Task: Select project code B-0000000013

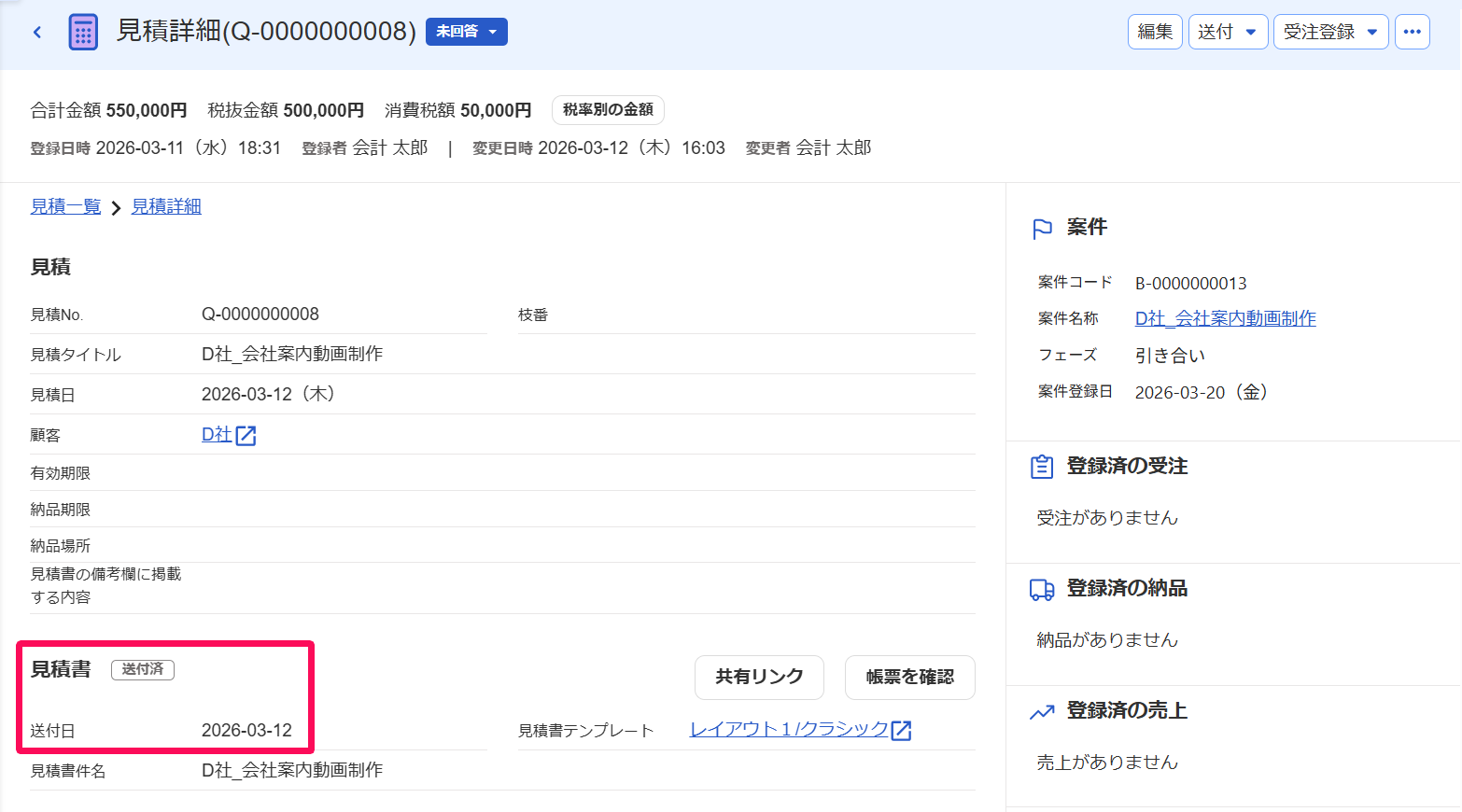Action: (1190, 283)
